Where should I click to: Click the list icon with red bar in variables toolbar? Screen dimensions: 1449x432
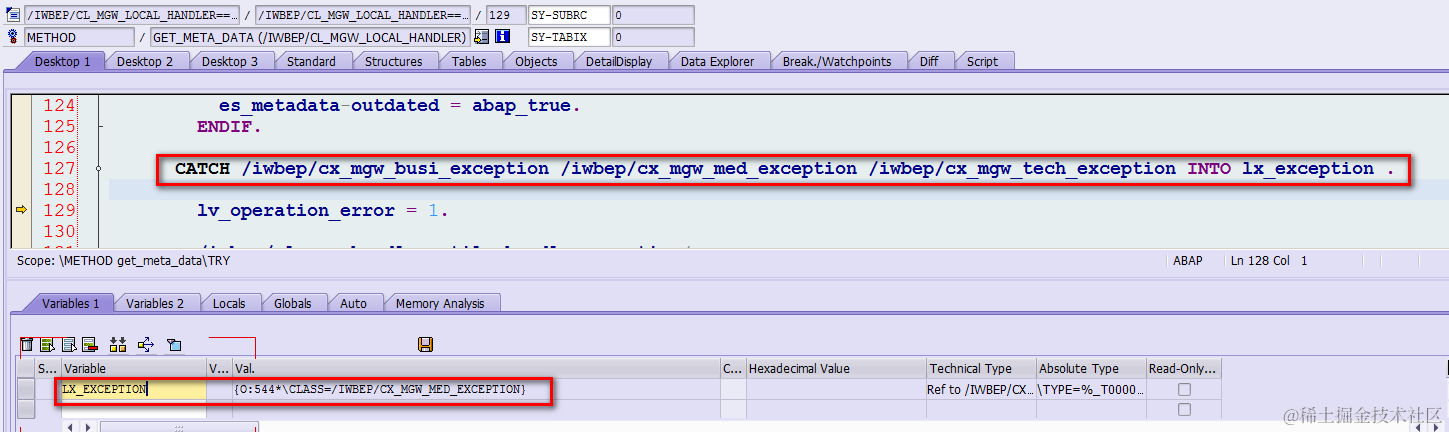(89, 345)
